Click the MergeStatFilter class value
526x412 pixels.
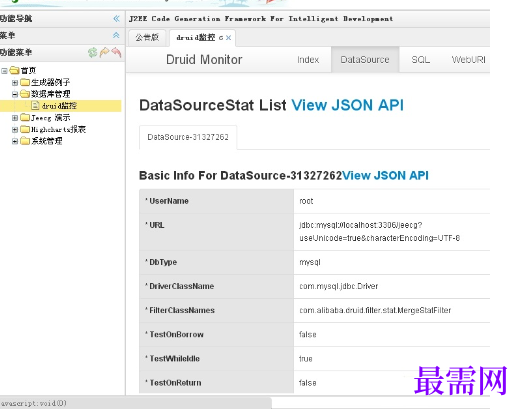click(x=375, y=310)
